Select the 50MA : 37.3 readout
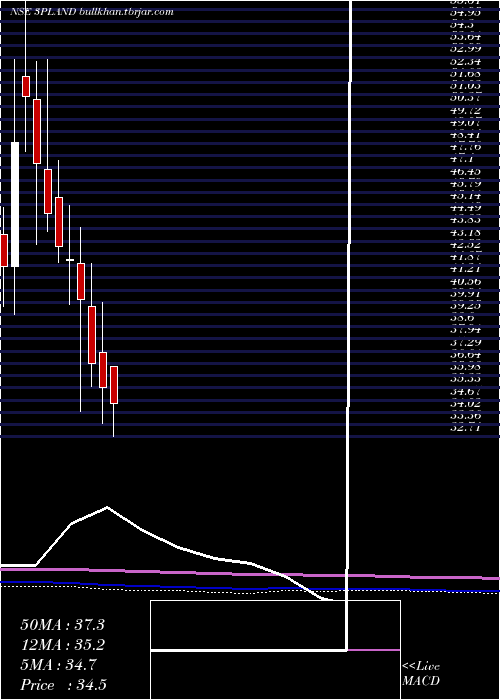 [62, 625]
